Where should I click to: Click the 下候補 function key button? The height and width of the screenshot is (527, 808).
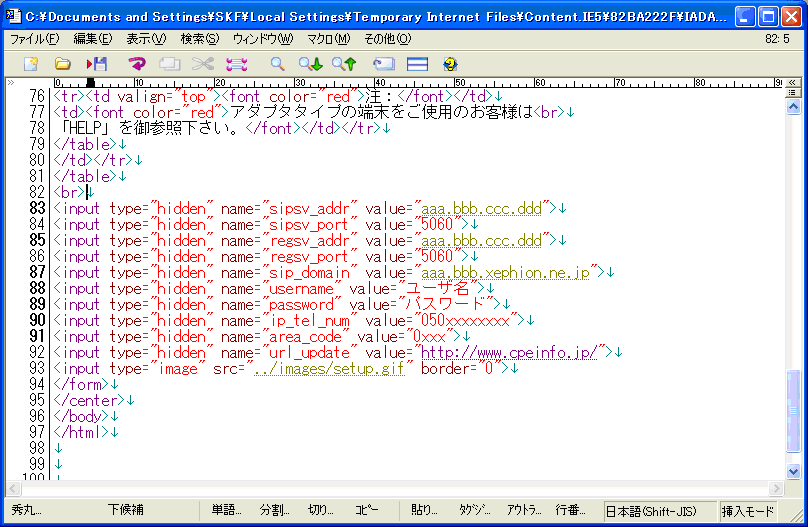point(126,510)
